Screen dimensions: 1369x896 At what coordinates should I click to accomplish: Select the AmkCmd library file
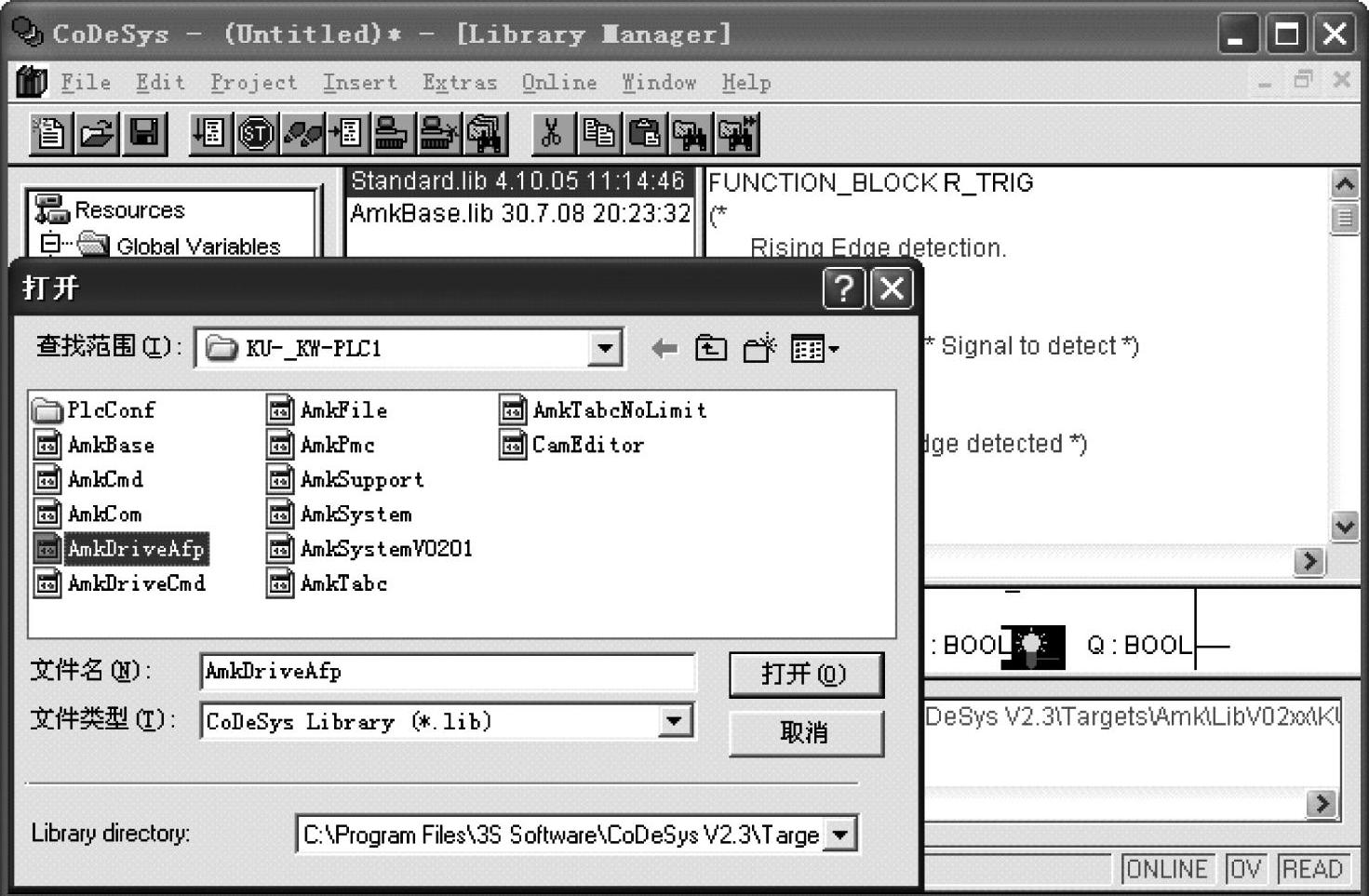point(88,479)
